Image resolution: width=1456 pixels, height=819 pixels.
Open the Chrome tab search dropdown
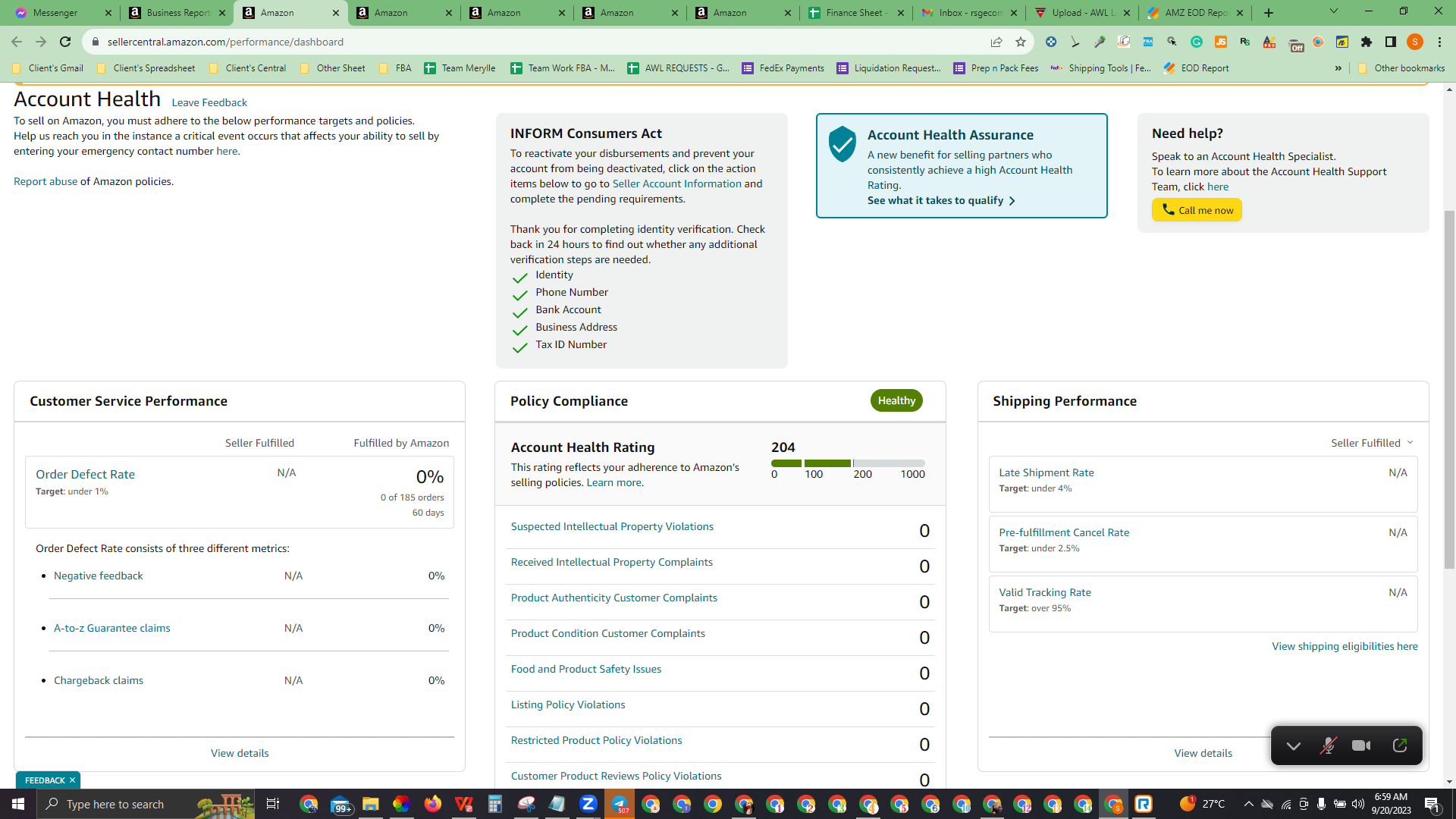click(1334, 11)
